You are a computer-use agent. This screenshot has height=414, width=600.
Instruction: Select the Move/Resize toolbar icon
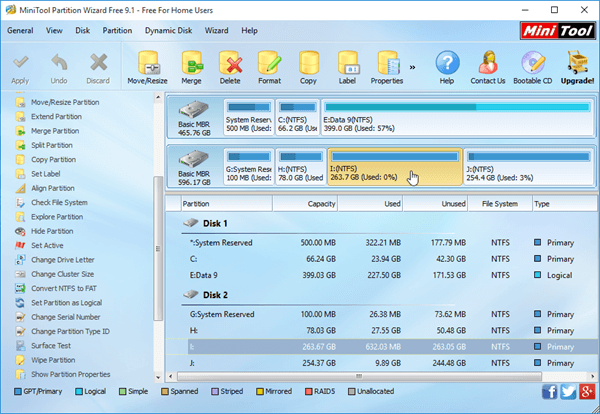148,62
